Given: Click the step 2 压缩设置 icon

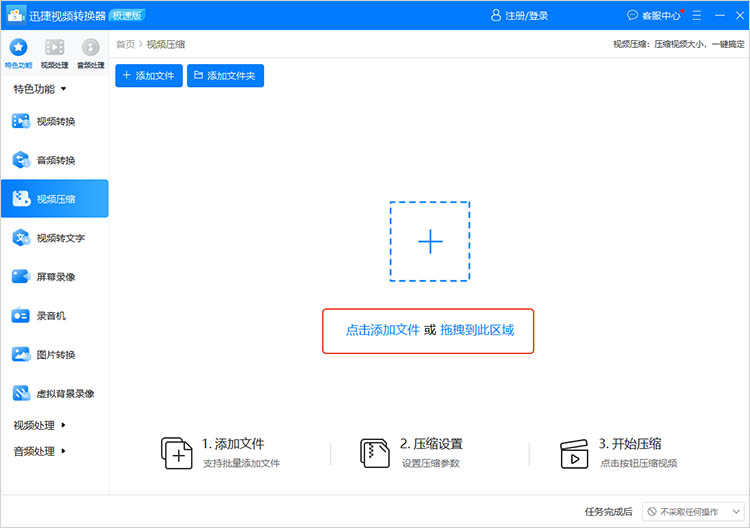Looking at the screenshot, I should [x=375, y=453].
